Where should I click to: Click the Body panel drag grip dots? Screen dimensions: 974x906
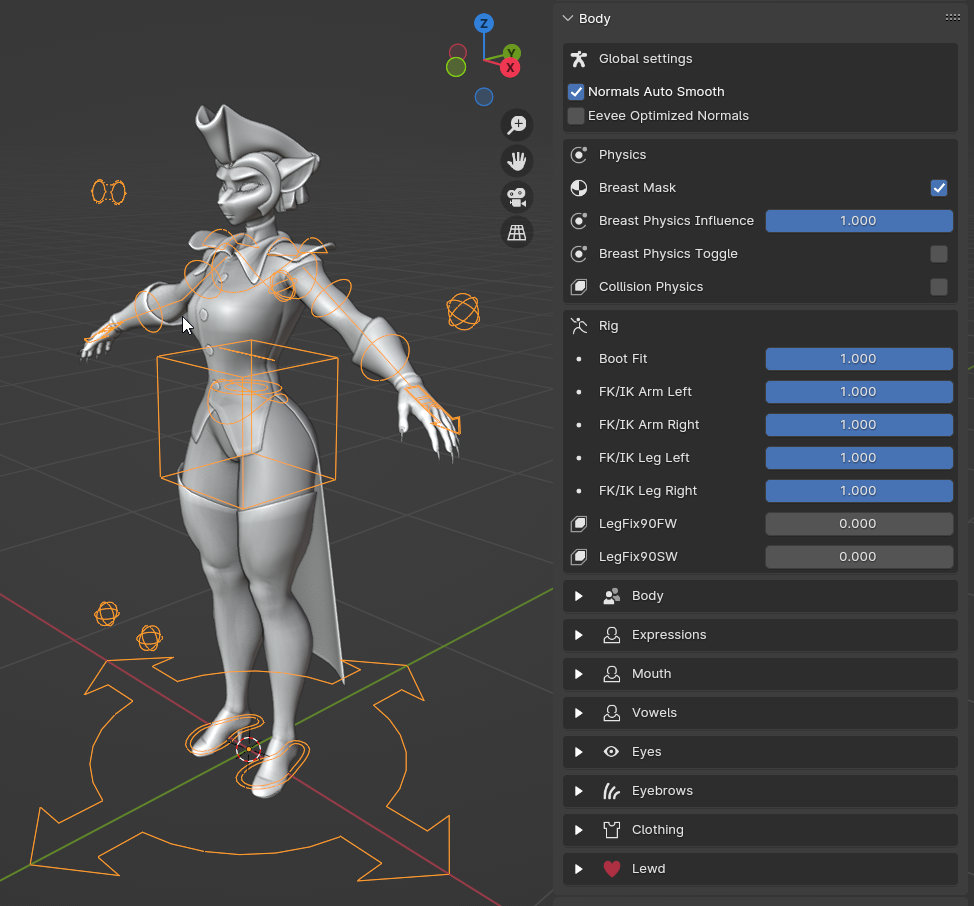coord(952,17)
